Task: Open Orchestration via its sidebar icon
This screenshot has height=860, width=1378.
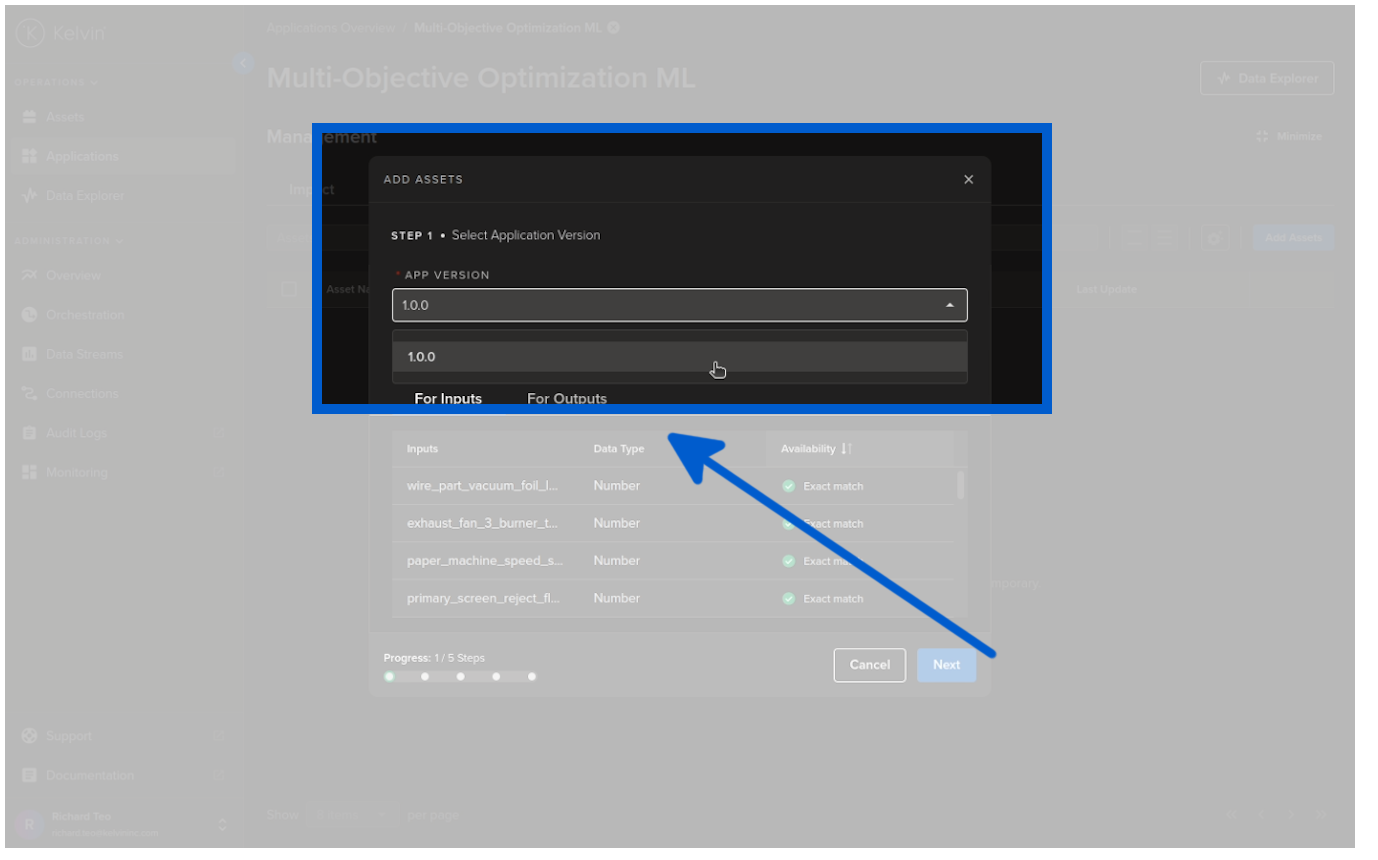Action: tap(29, 315)
